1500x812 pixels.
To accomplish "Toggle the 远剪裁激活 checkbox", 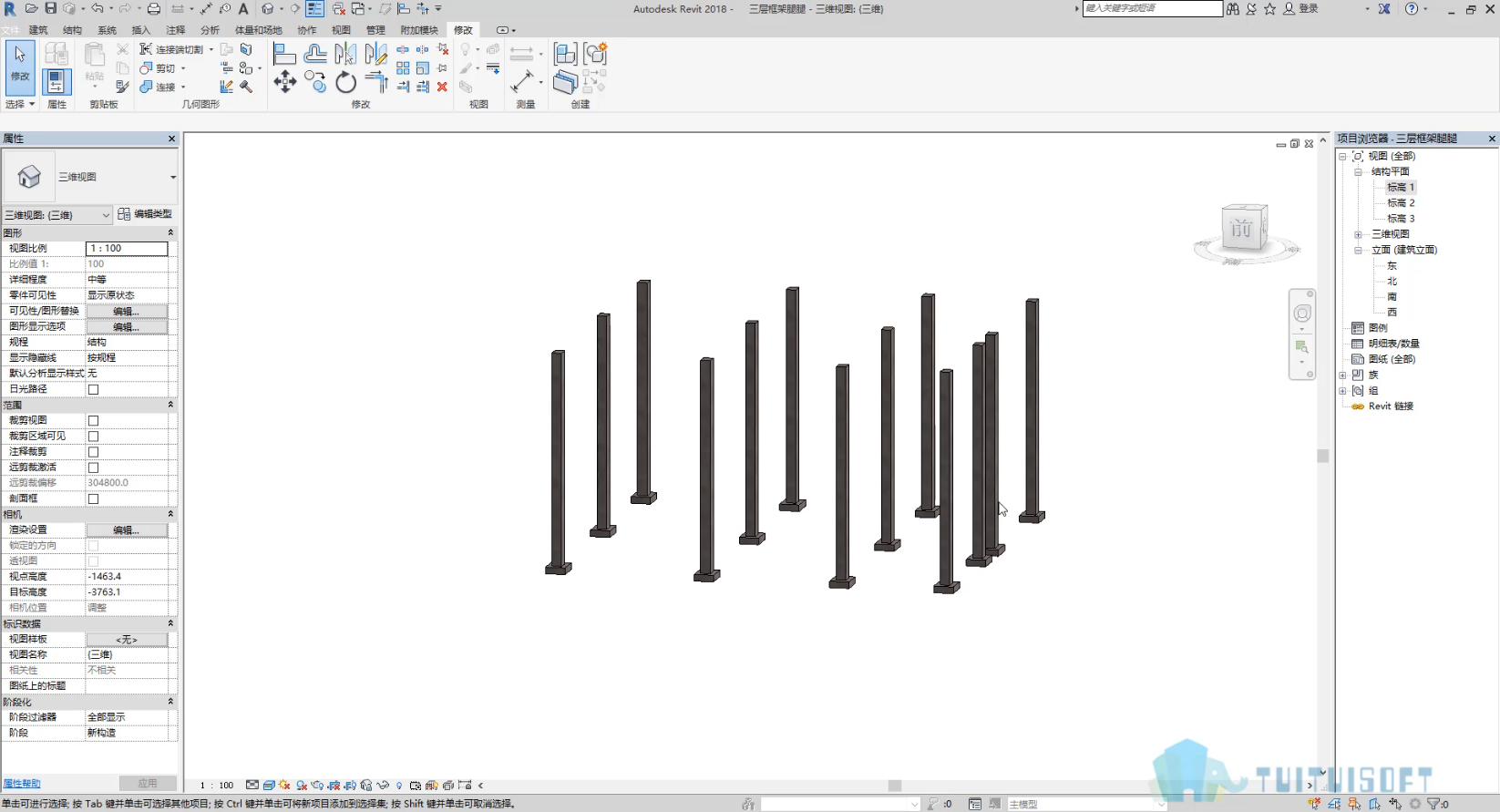I will [93, 468].
